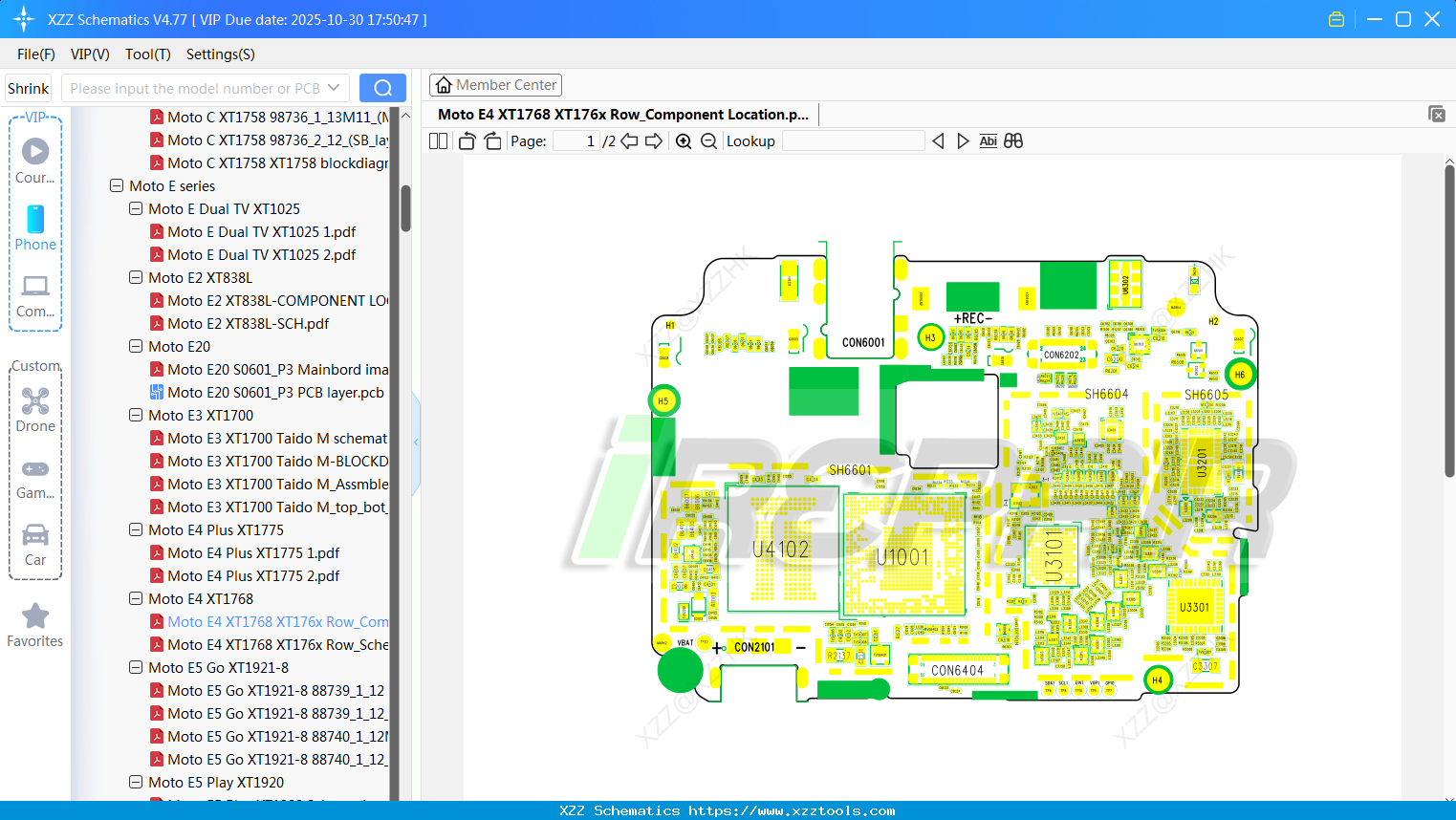This screenshot has height=820, width=1456.
Task: Click the binoculars search icon
Action: (x=1013, y=141)
